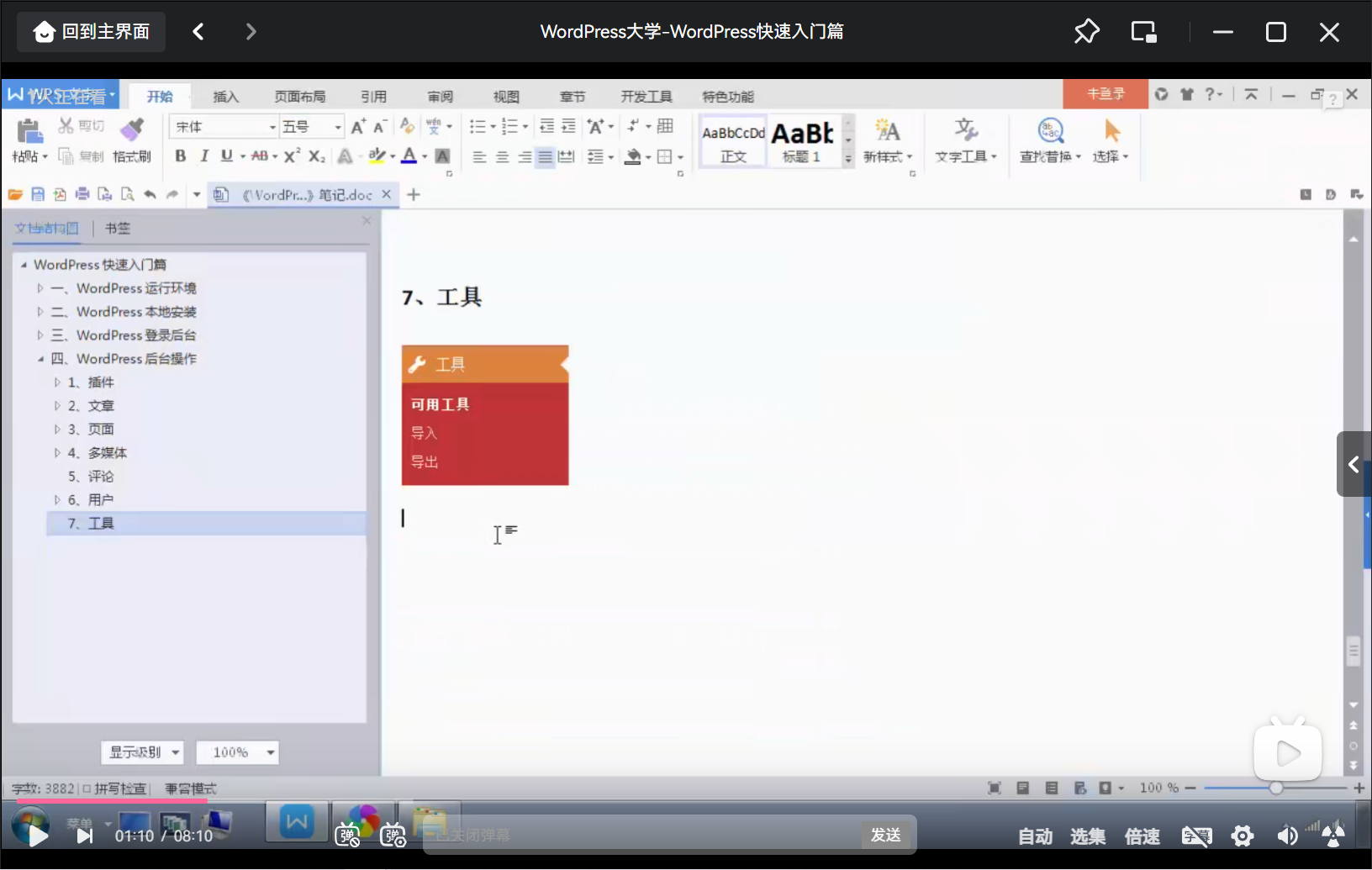Collapse the 四、WordPress 后台操作 tree node
The width and height of the screenshot is (1372, 870).
coord(40,359)
